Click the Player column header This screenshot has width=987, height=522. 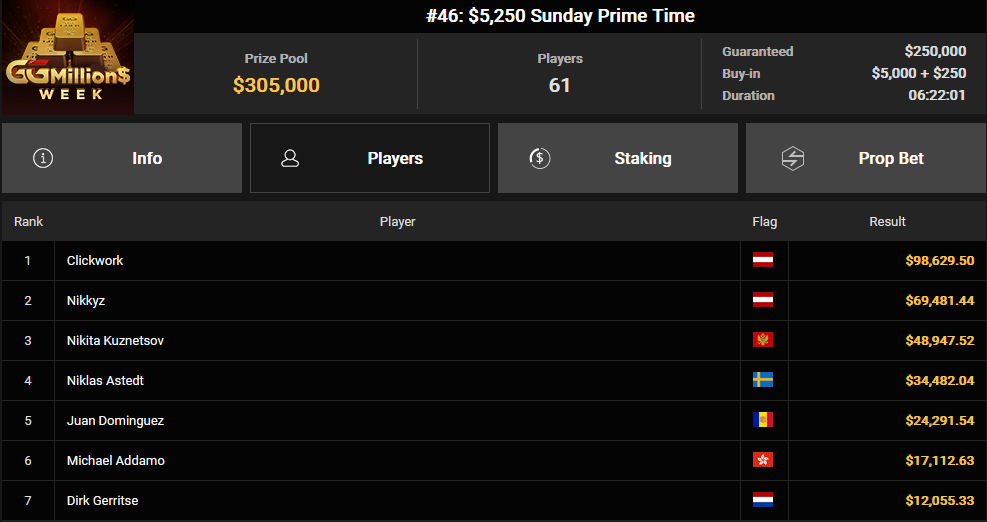(x=397, y=221)
